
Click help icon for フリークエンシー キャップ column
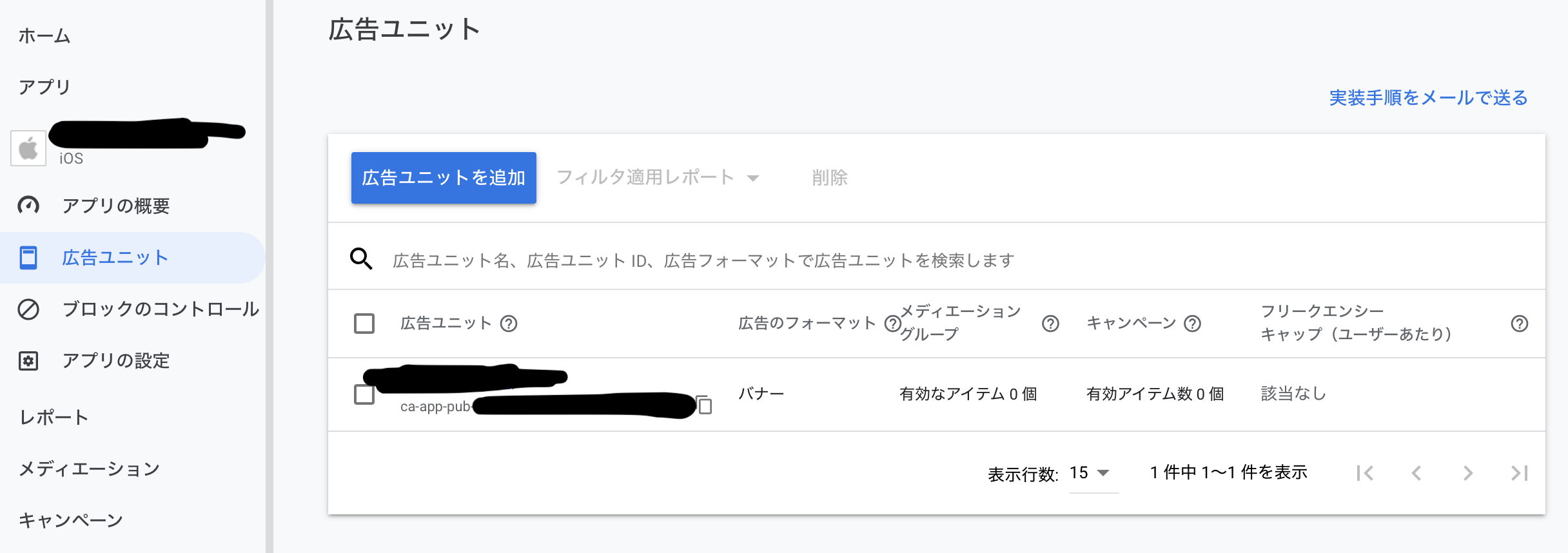point(1519,324)
